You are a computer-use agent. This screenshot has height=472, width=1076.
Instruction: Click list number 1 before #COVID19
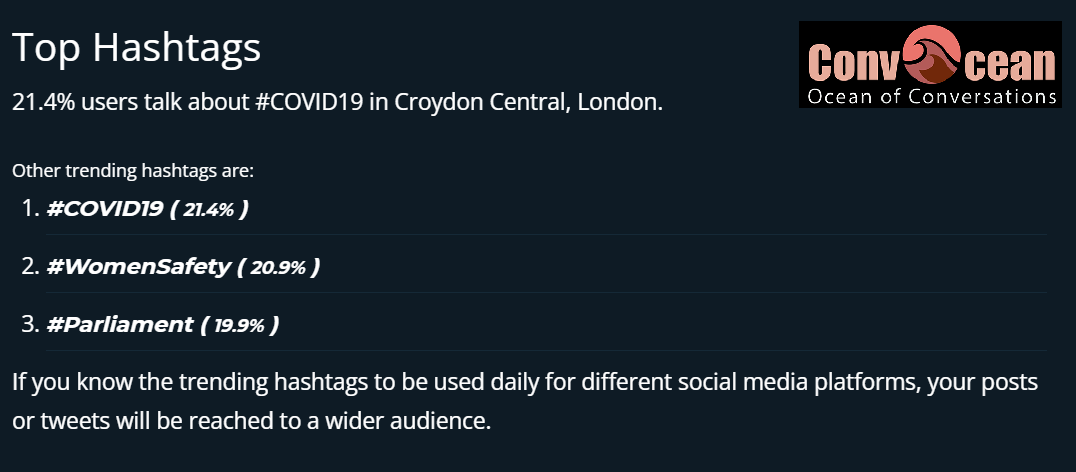(29, 209)
